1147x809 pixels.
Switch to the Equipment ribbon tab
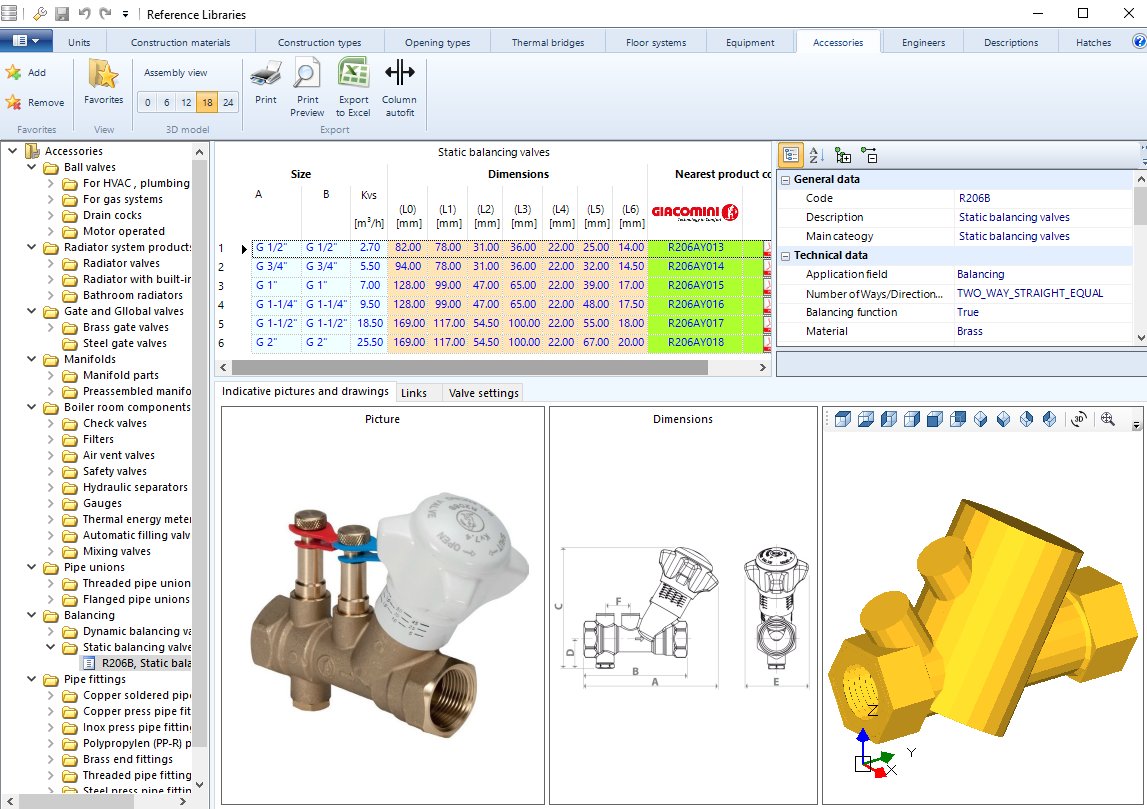click(x=749, y=42)
